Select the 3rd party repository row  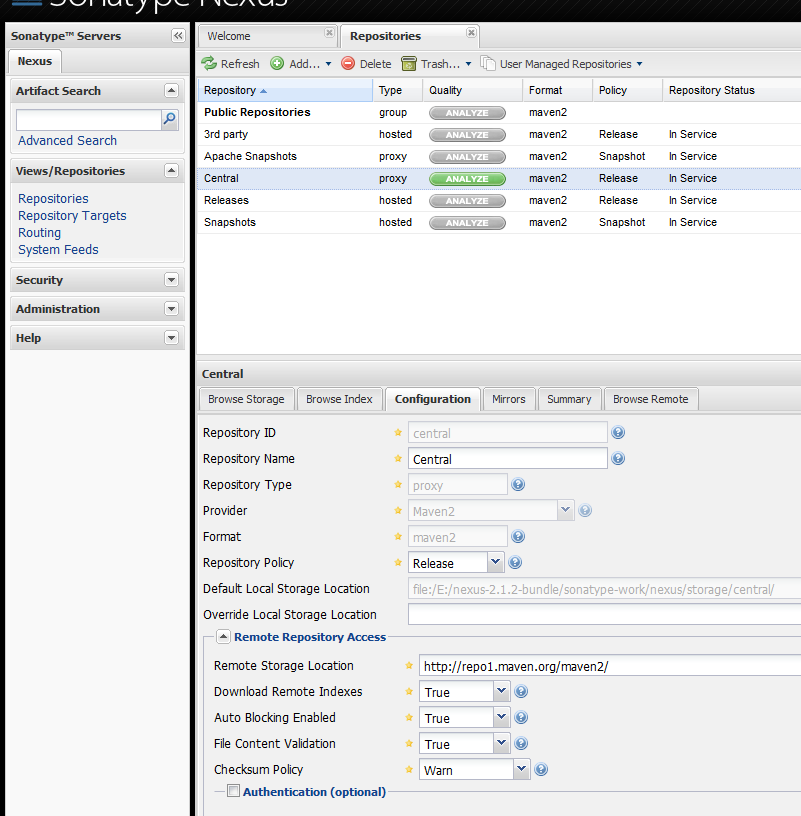(x=499, y=135)
